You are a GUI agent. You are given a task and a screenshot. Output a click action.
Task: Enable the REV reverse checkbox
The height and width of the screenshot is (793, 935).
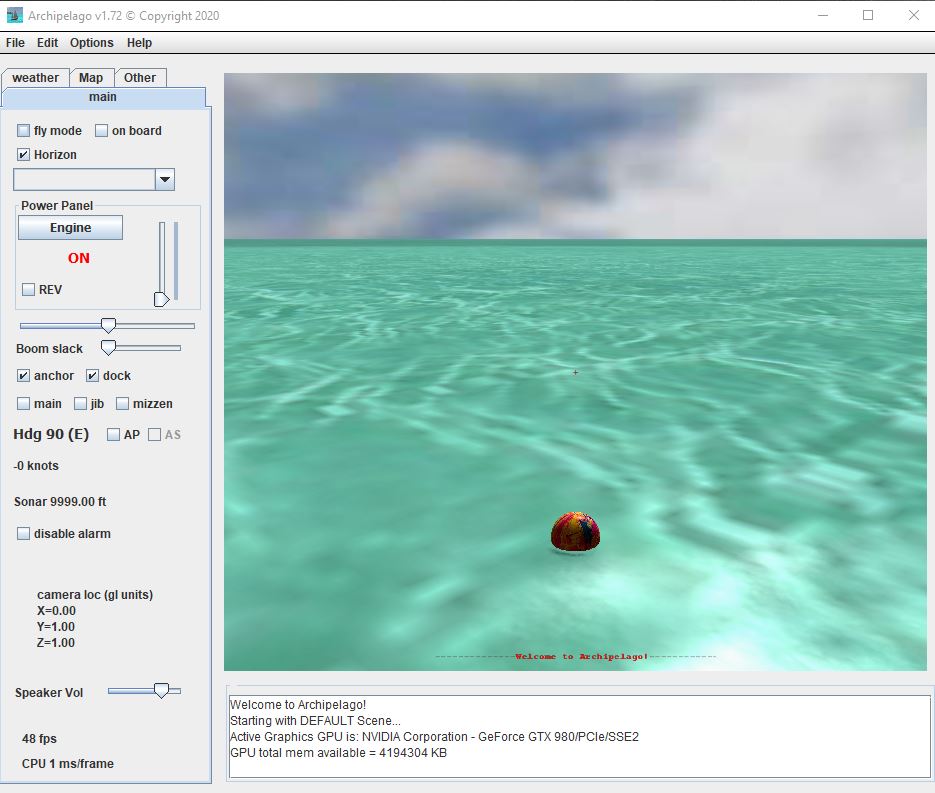coord(29,290)
